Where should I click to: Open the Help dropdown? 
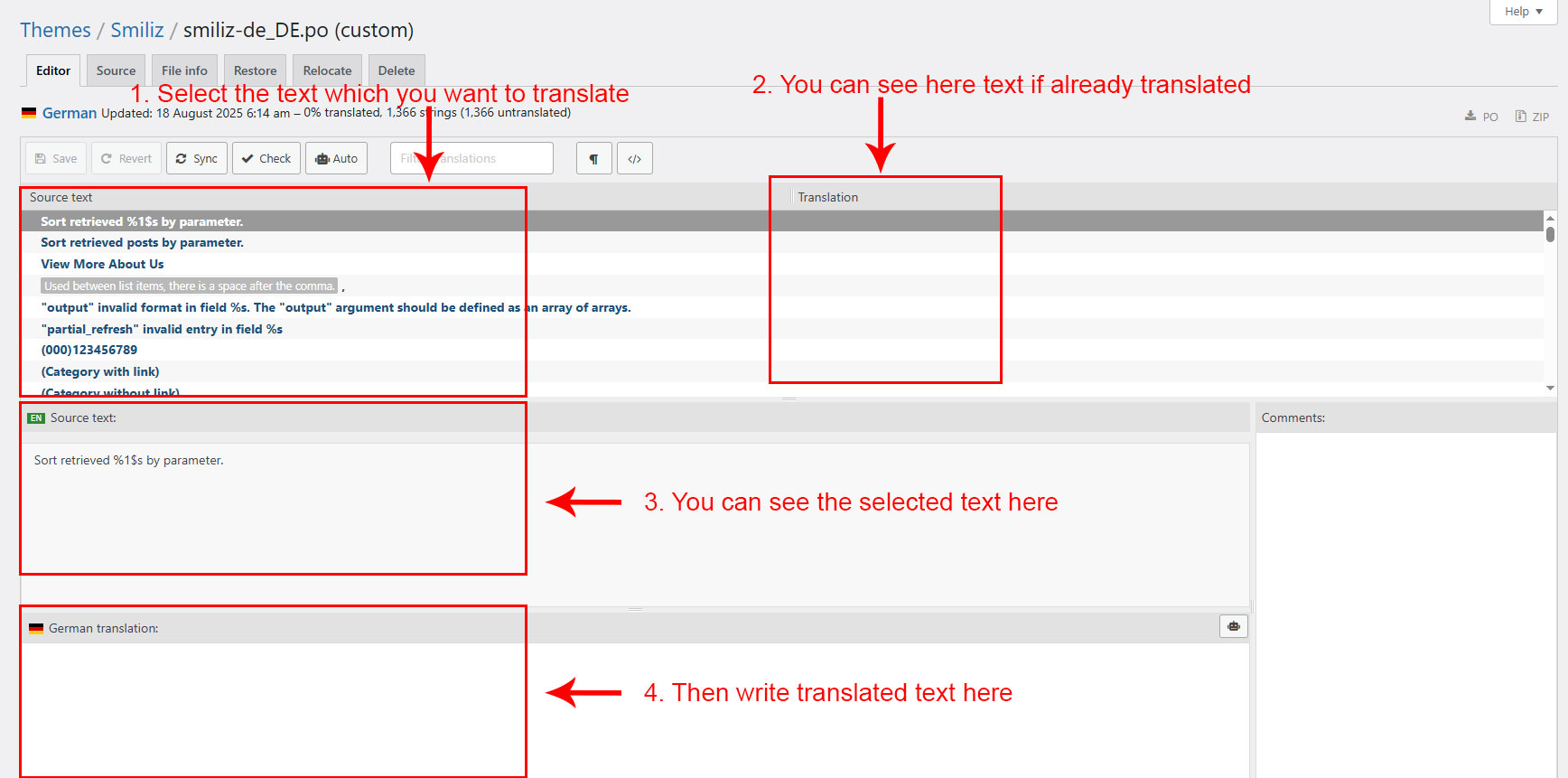coord(1523,12)
